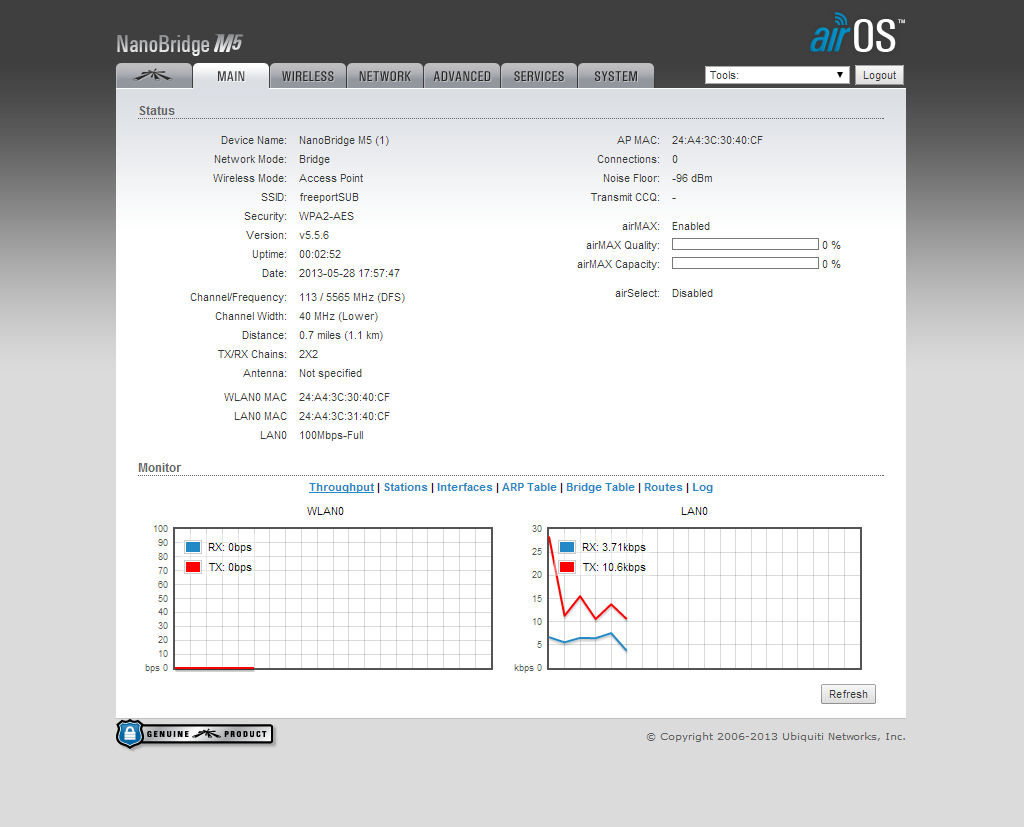Screen dimensions: 1024x827
Task: Click the '113 / 5565 MHz (DFS)' value
Action: pos(352,297)
